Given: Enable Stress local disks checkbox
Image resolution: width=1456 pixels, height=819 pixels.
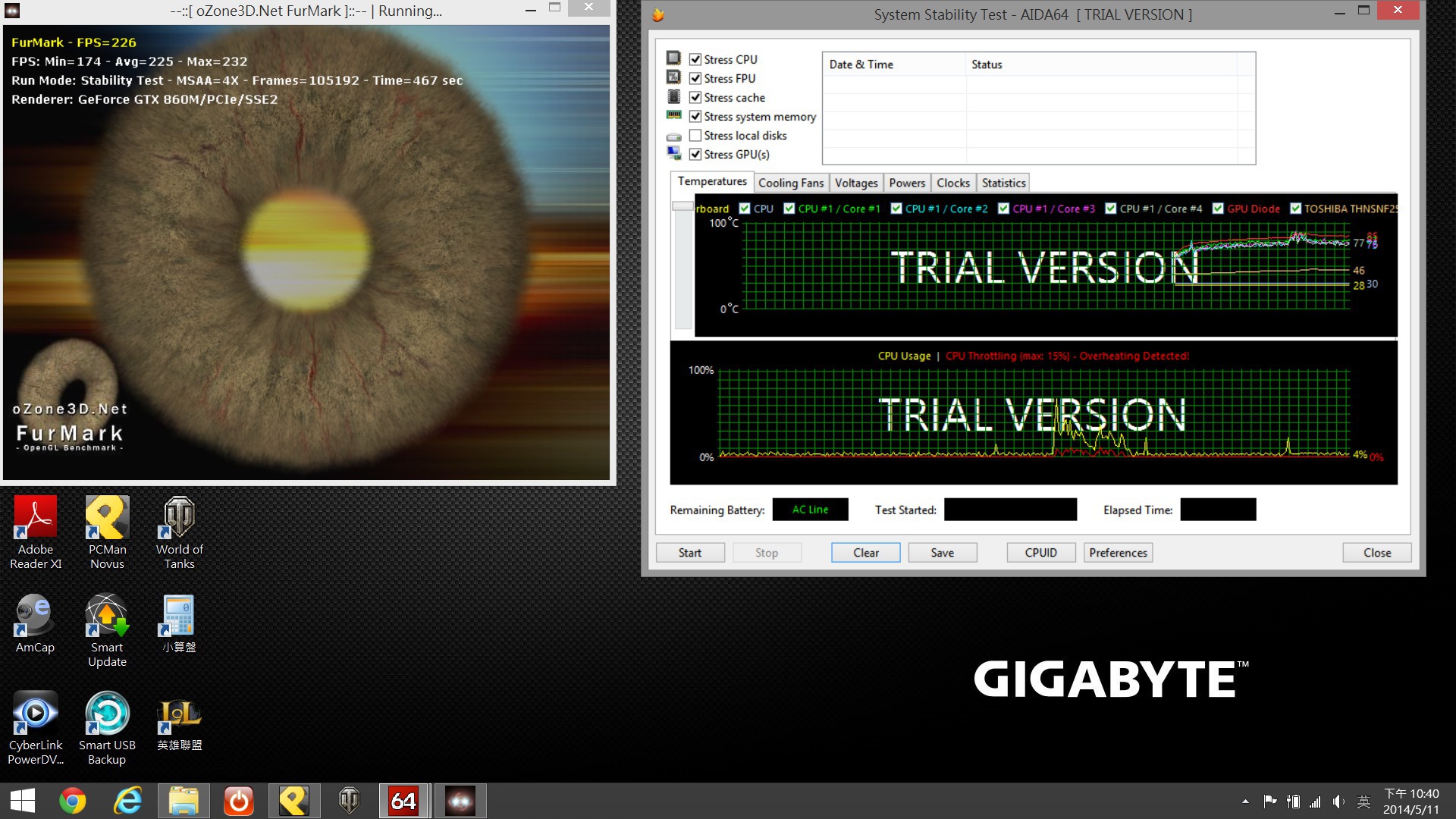Looking at the screenshot, I should [x=695, y=135].
